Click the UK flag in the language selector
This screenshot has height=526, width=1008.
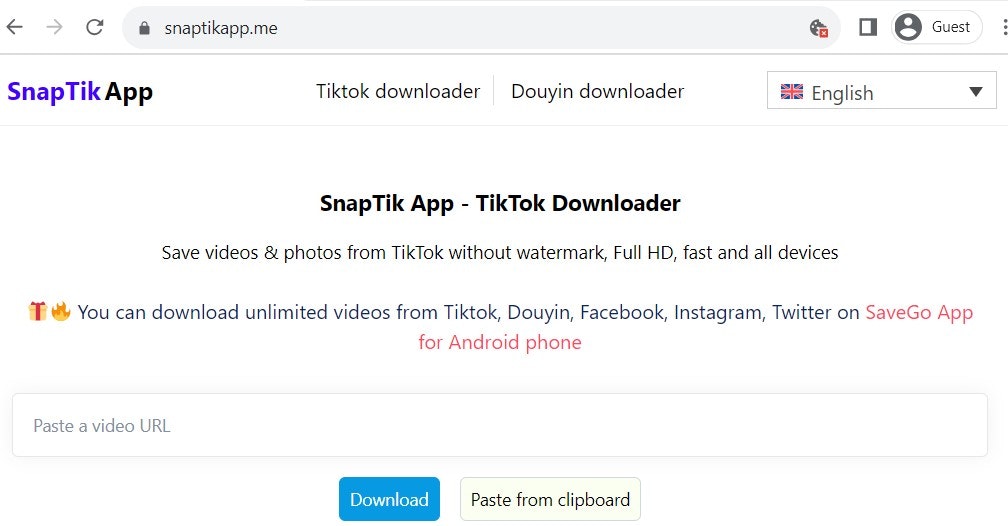click(x=792, y=92)
